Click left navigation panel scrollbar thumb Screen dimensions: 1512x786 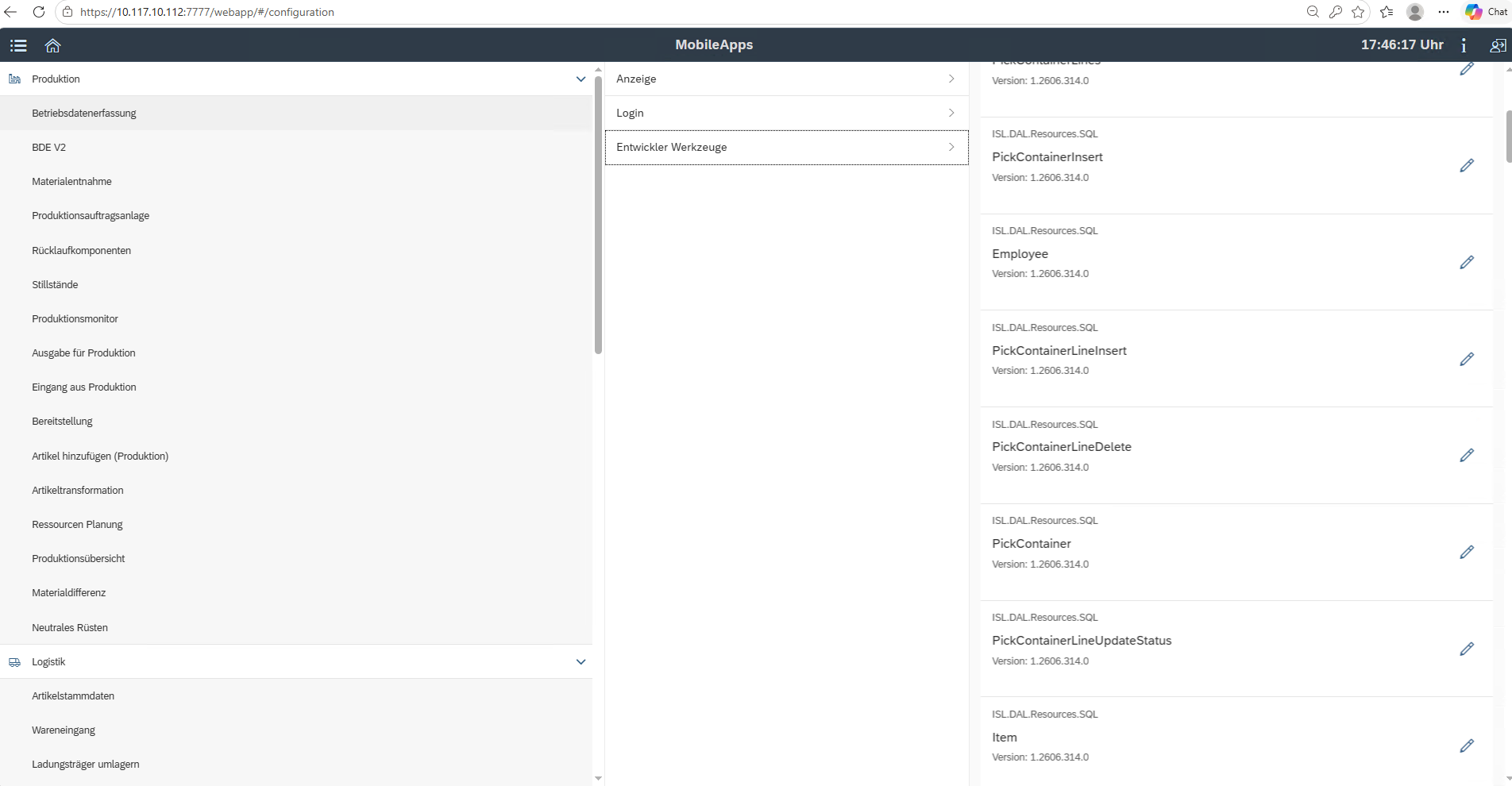point(598,215)
